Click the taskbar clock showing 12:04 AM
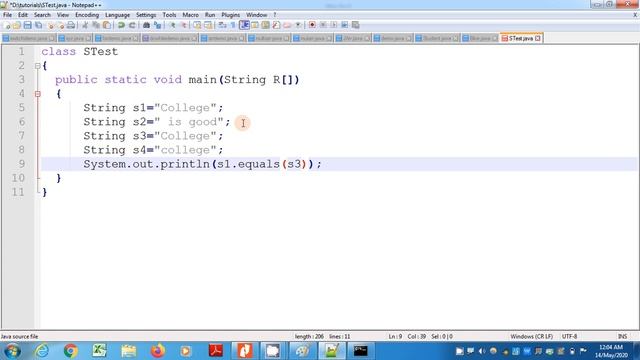Screen dimensions: 640x360 pos(611,351)
